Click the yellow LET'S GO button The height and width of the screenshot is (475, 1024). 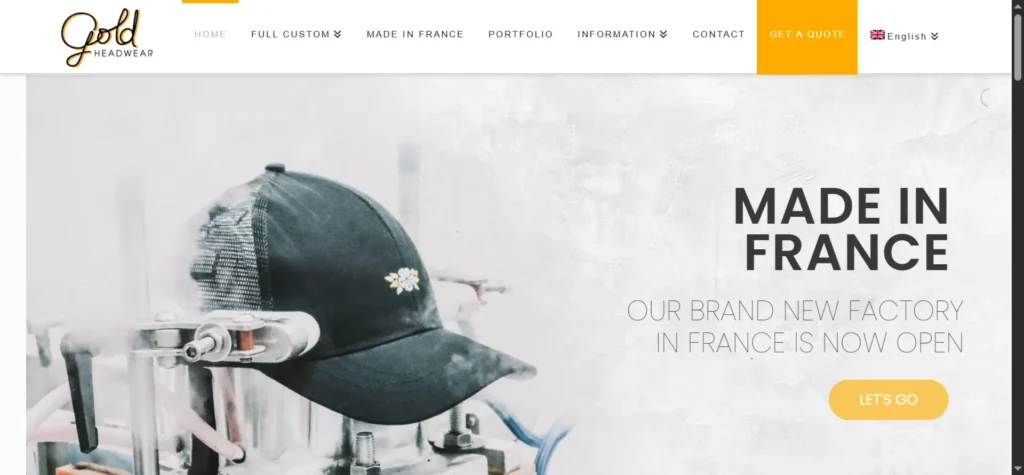point(888,400)
